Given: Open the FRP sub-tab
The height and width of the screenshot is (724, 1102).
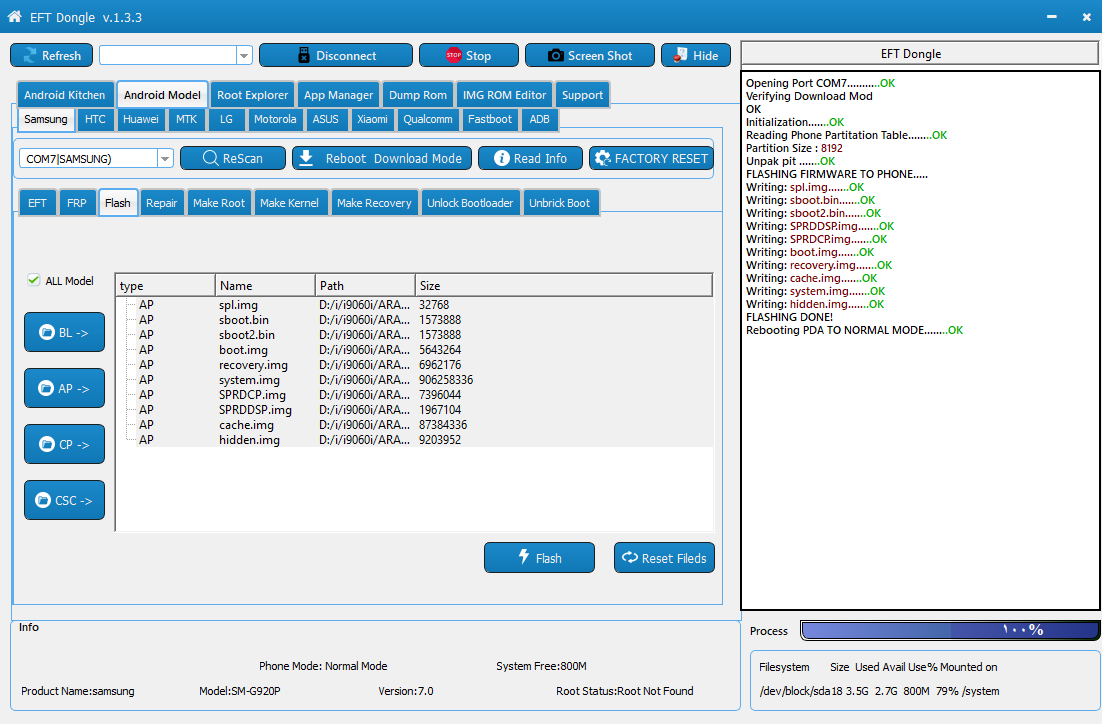Looking at the screenshot, I should [77, 203].
